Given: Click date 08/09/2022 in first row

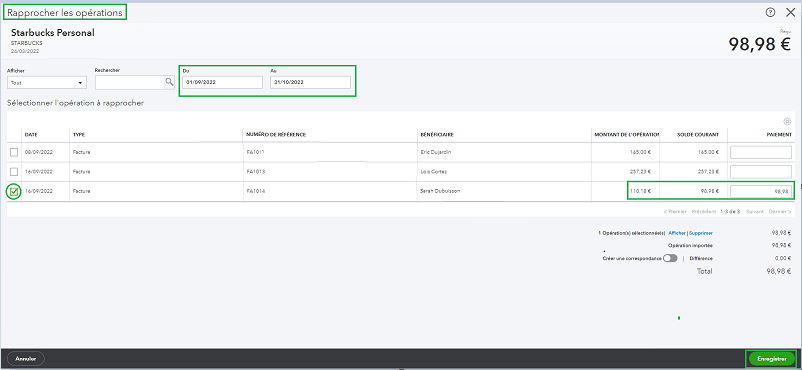Looking at the screenshot, I should point(39,152).
